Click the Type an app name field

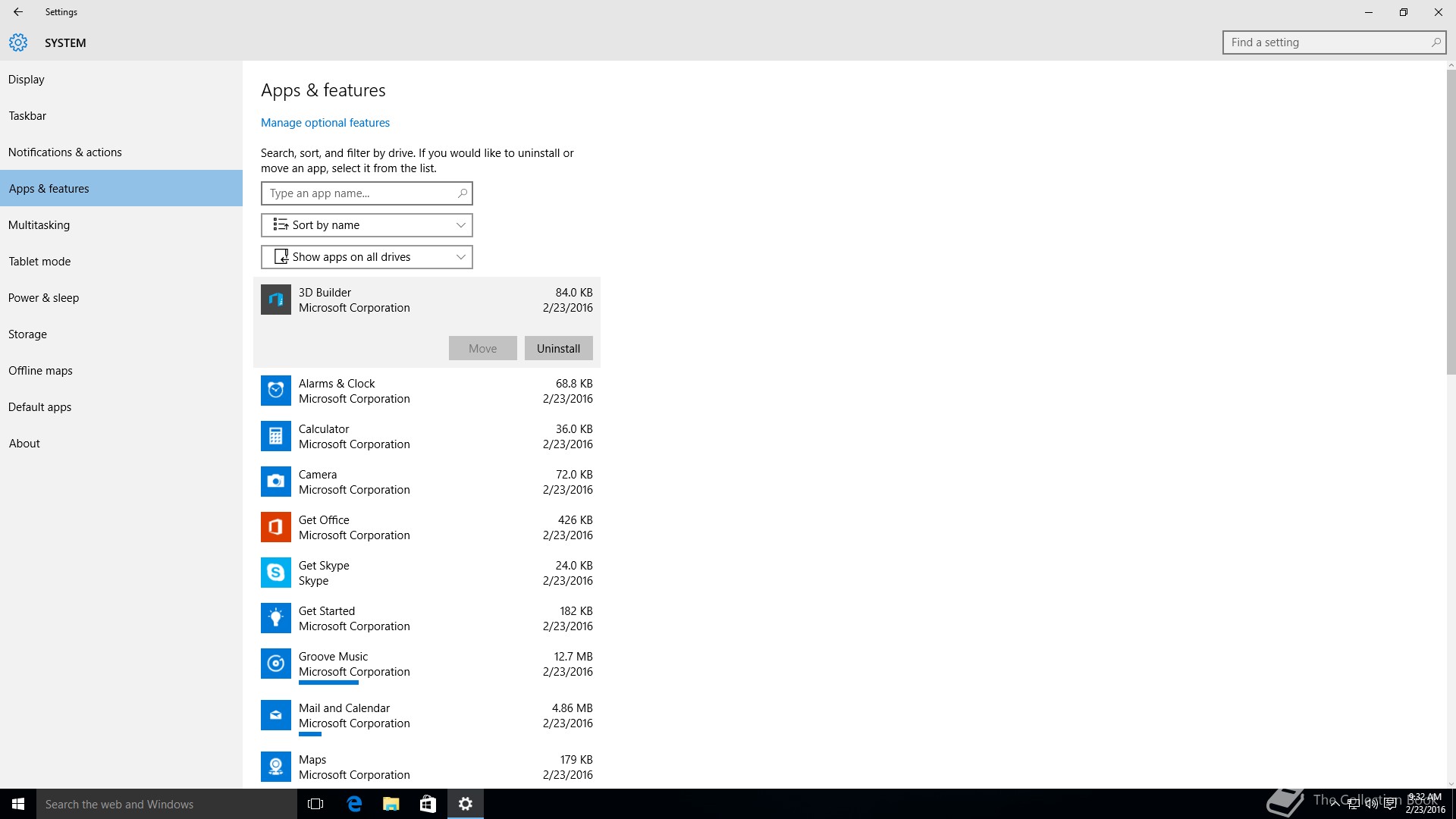(x=367, y=193)
